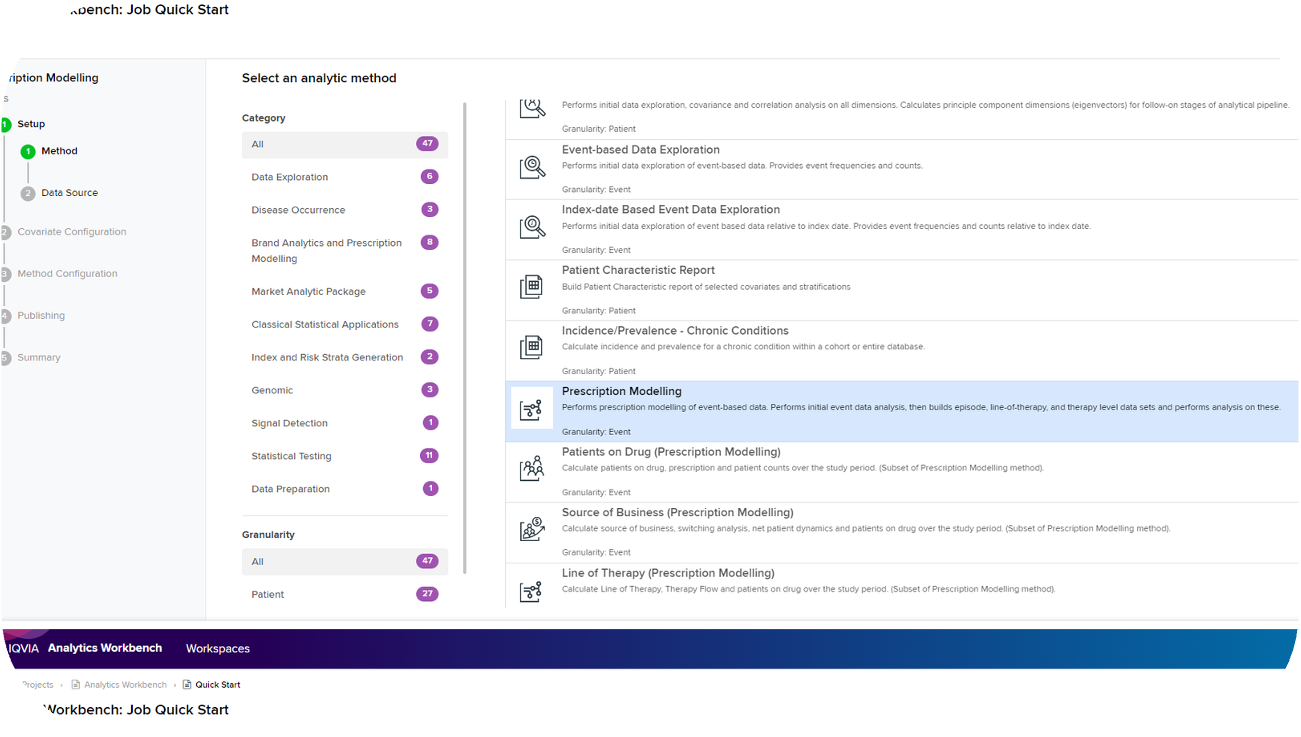The width and height of the screenshot is (1301, 737).
Task: Choose the Genomic category
Action: point(345,390)
